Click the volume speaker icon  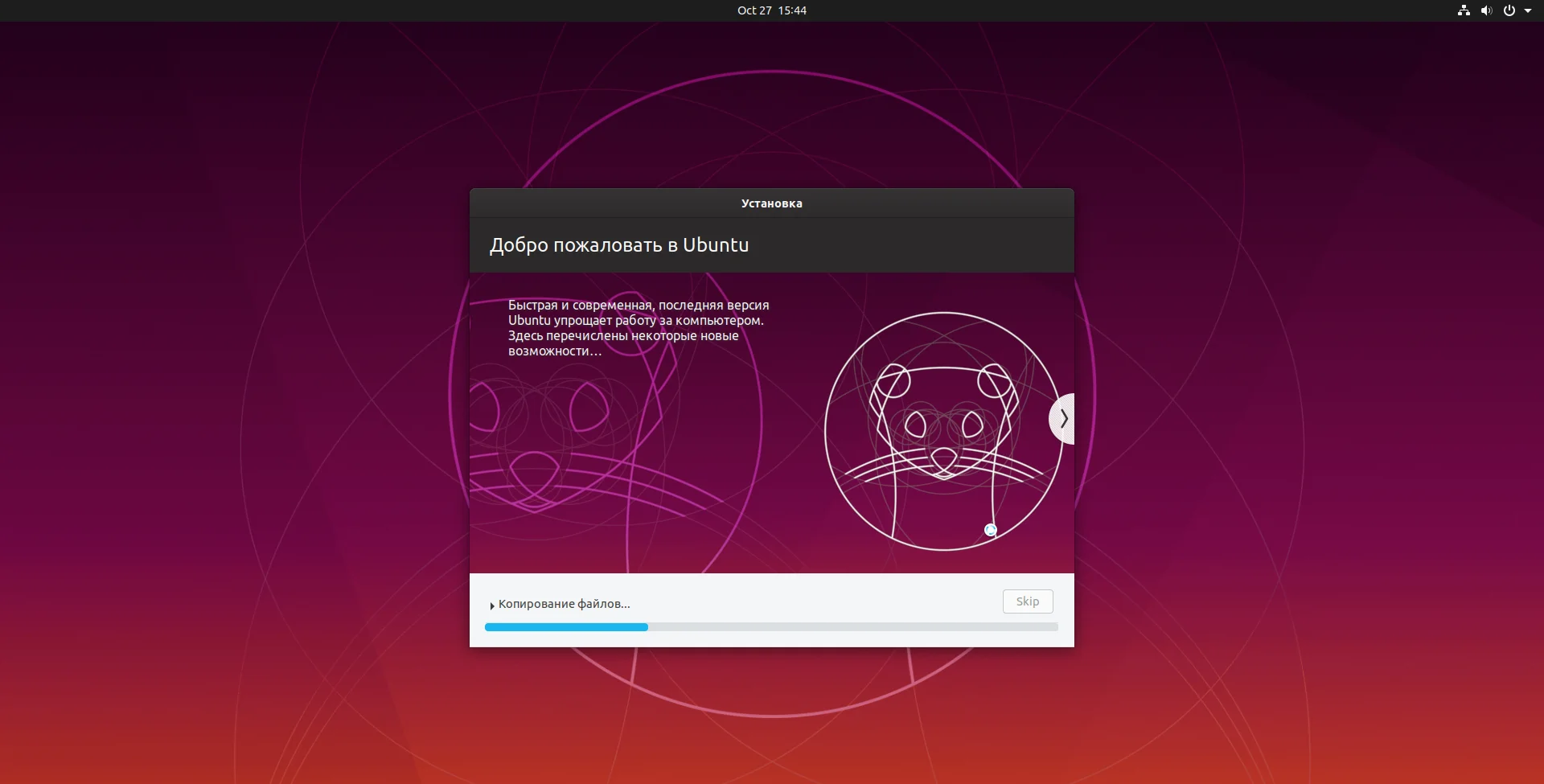coord(1486,10)
